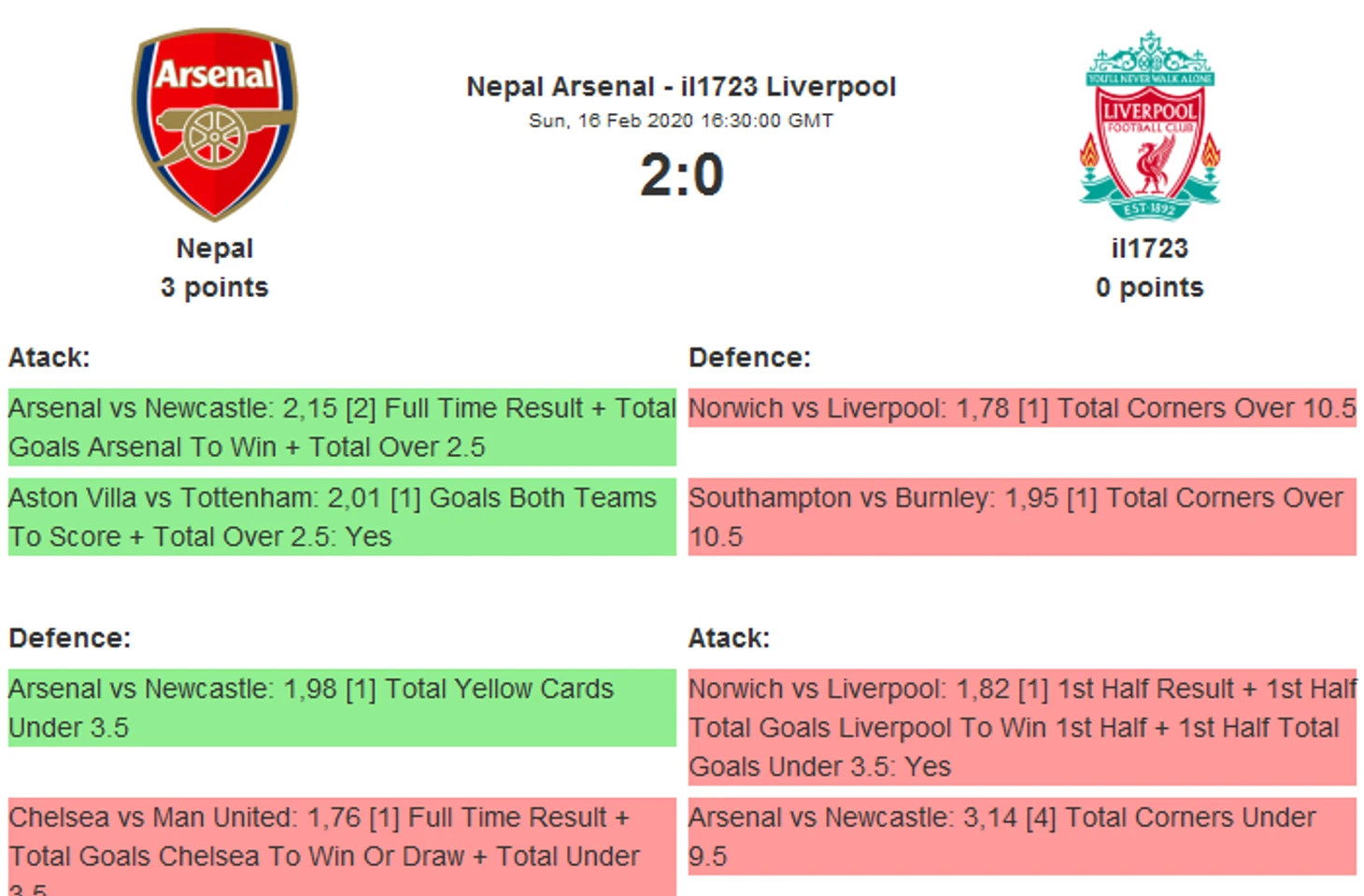Select Norwich vs Liverpool 1,78 corners bet
This screenshot has height=896, width=1364.
[x=1022, y=408]
